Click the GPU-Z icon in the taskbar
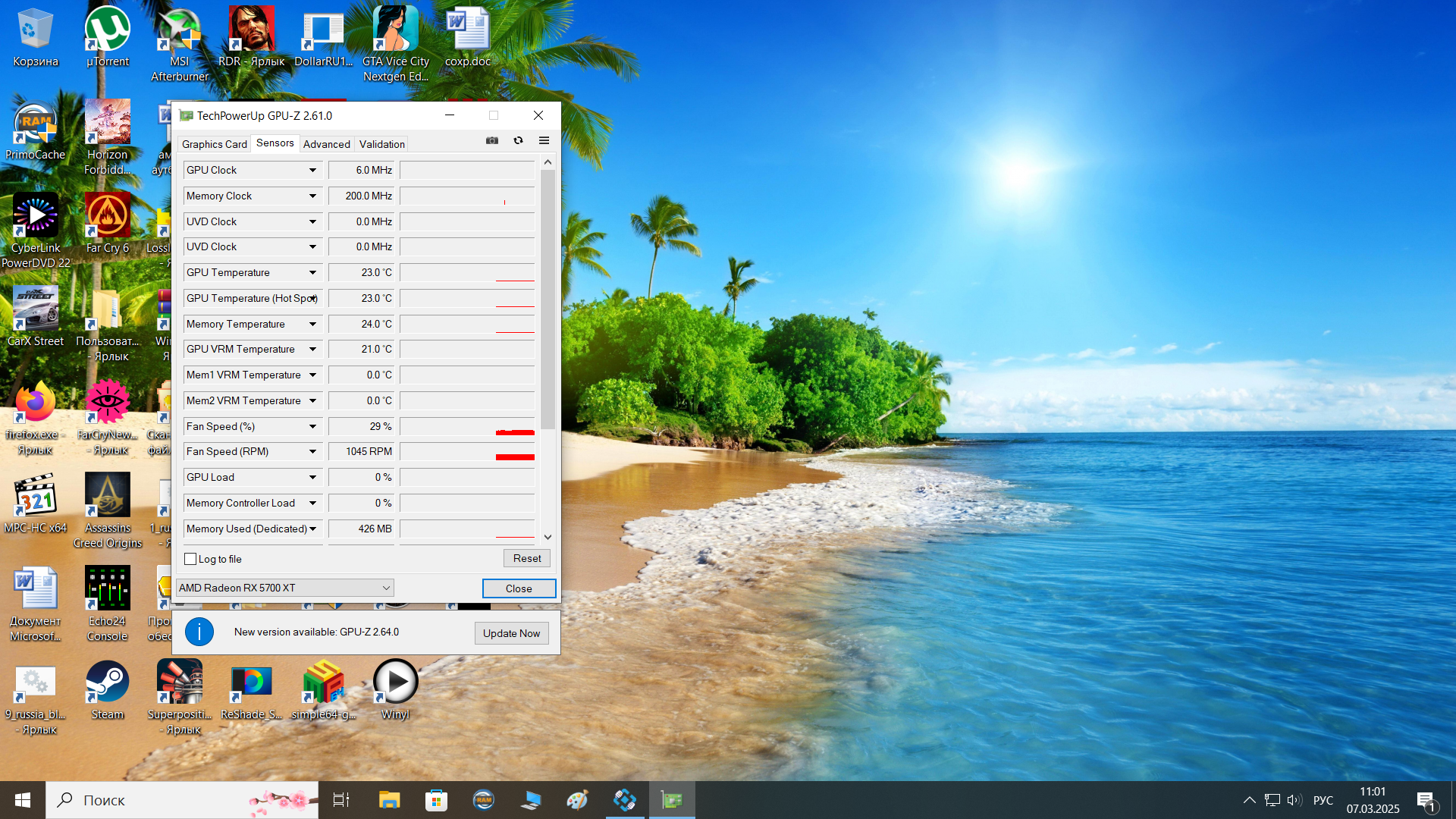The width and height of the screenshot is (1456, 819). click(672, 799)
